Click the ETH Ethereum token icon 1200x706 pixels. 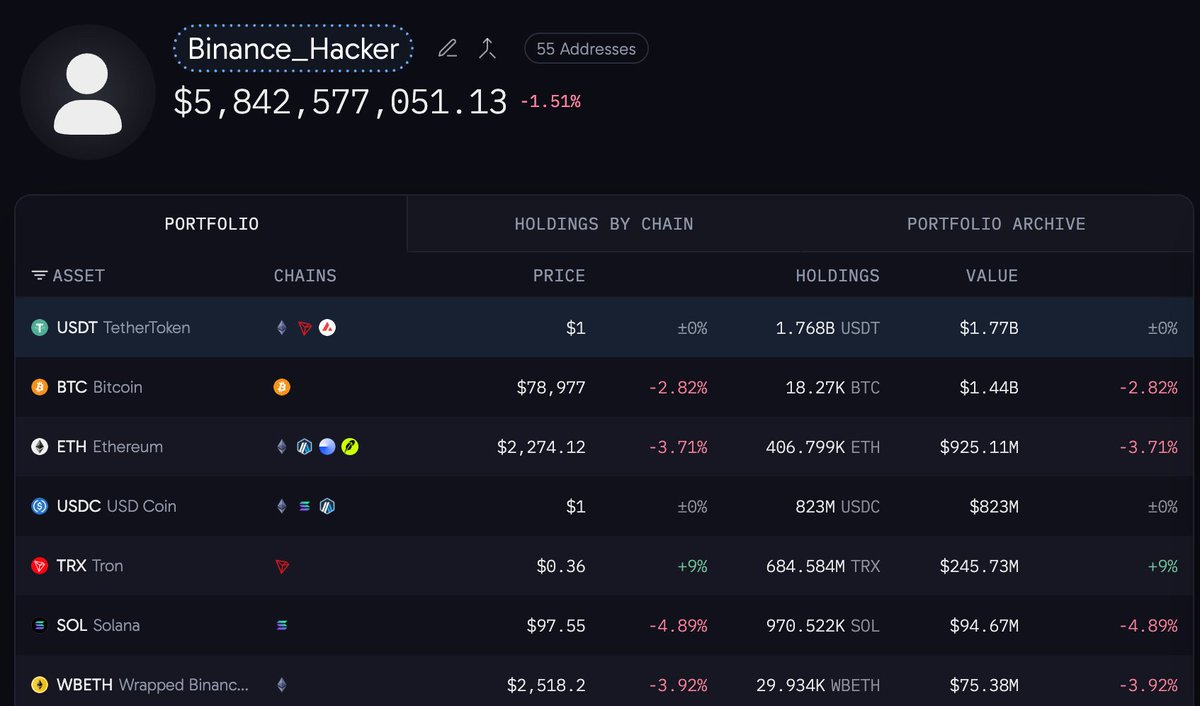[40, 446]
